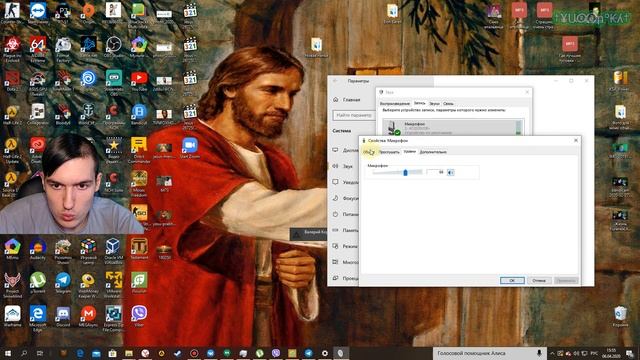
Task: Open the Recycle Bin (Корзина)
Action: [x=620, y=317]
